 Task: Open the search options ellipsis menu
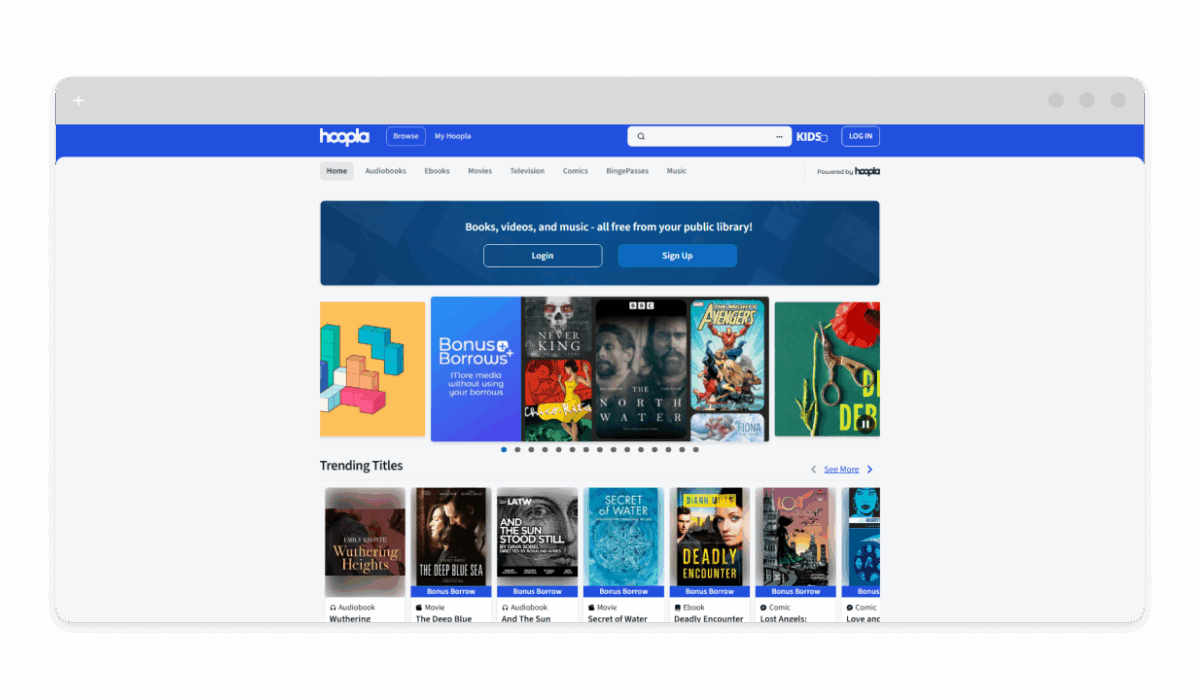pos(779,137)
